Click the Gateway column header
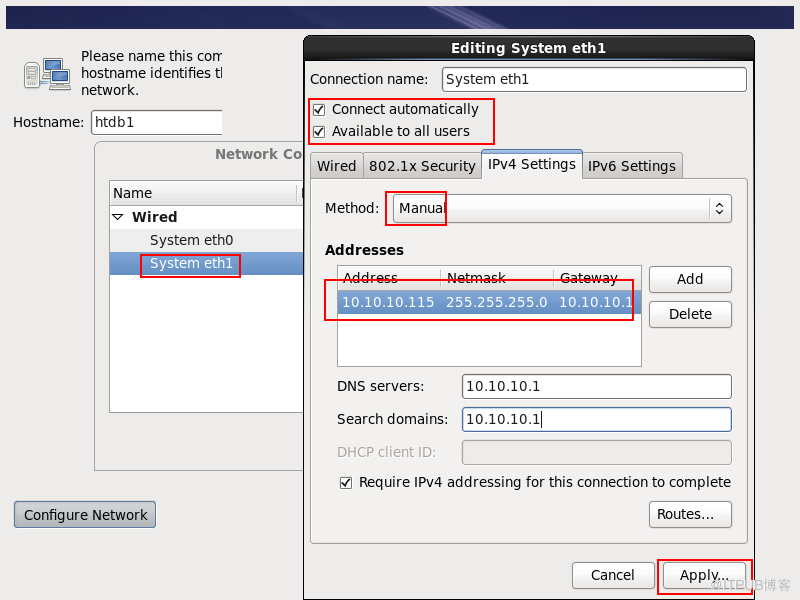This screenshot has width=800, height=600. [x=597, y=278]
